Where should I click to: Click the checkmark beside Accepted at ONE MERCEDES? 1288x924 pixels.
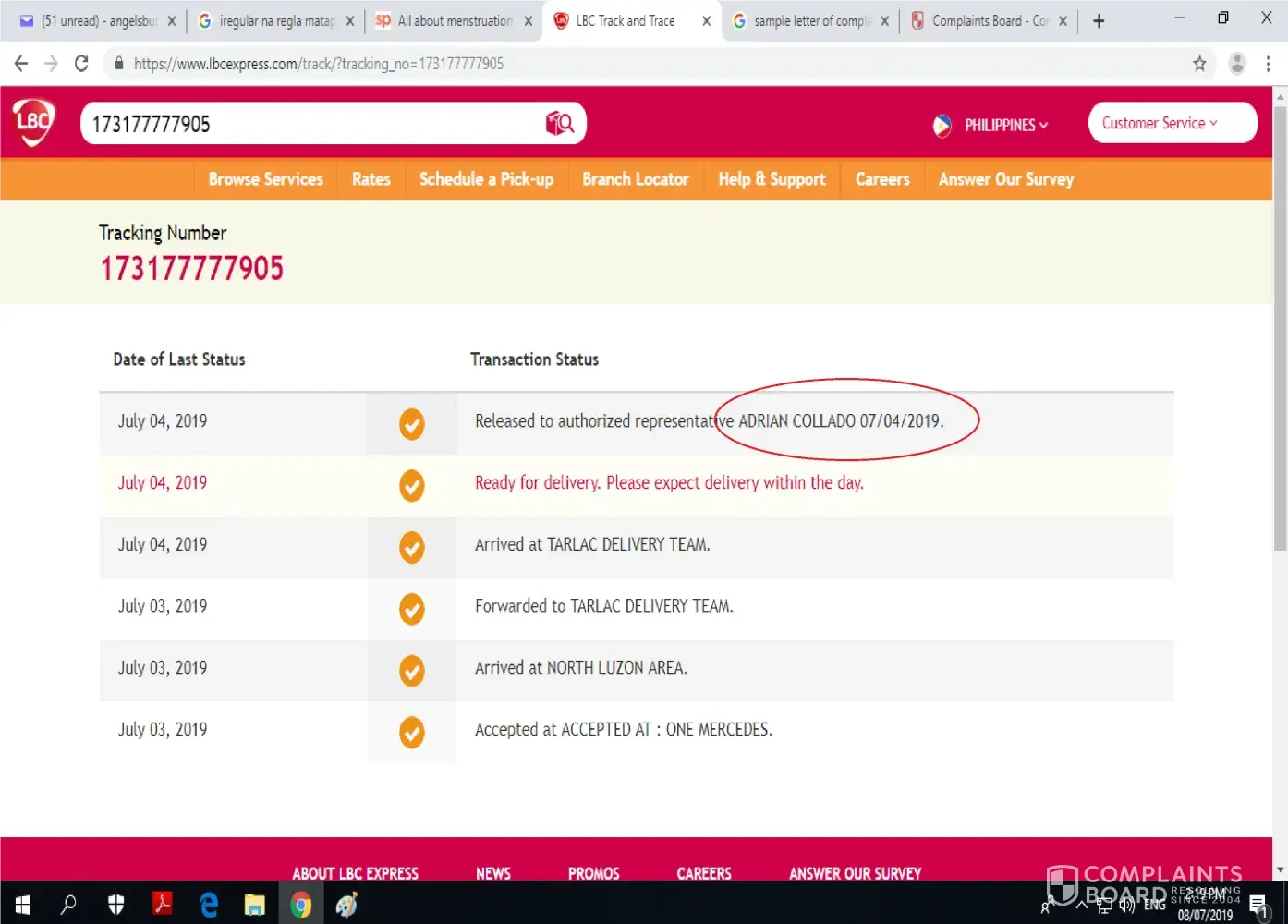(x=411, y=732)
